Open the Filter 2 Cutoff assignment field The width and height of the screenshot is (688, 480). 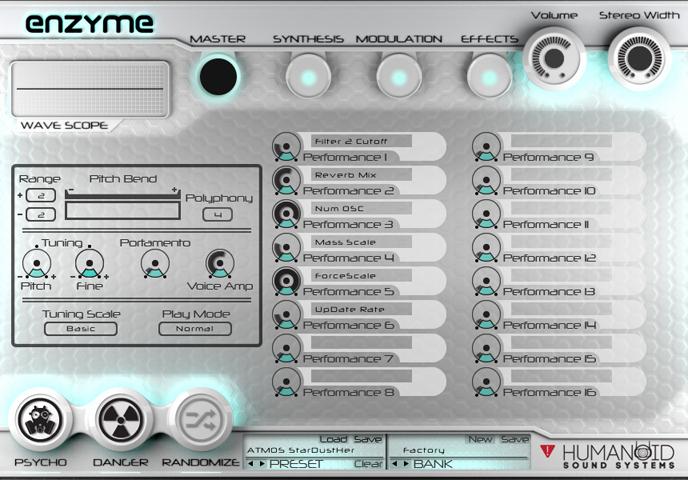click(x=361, y=141)
